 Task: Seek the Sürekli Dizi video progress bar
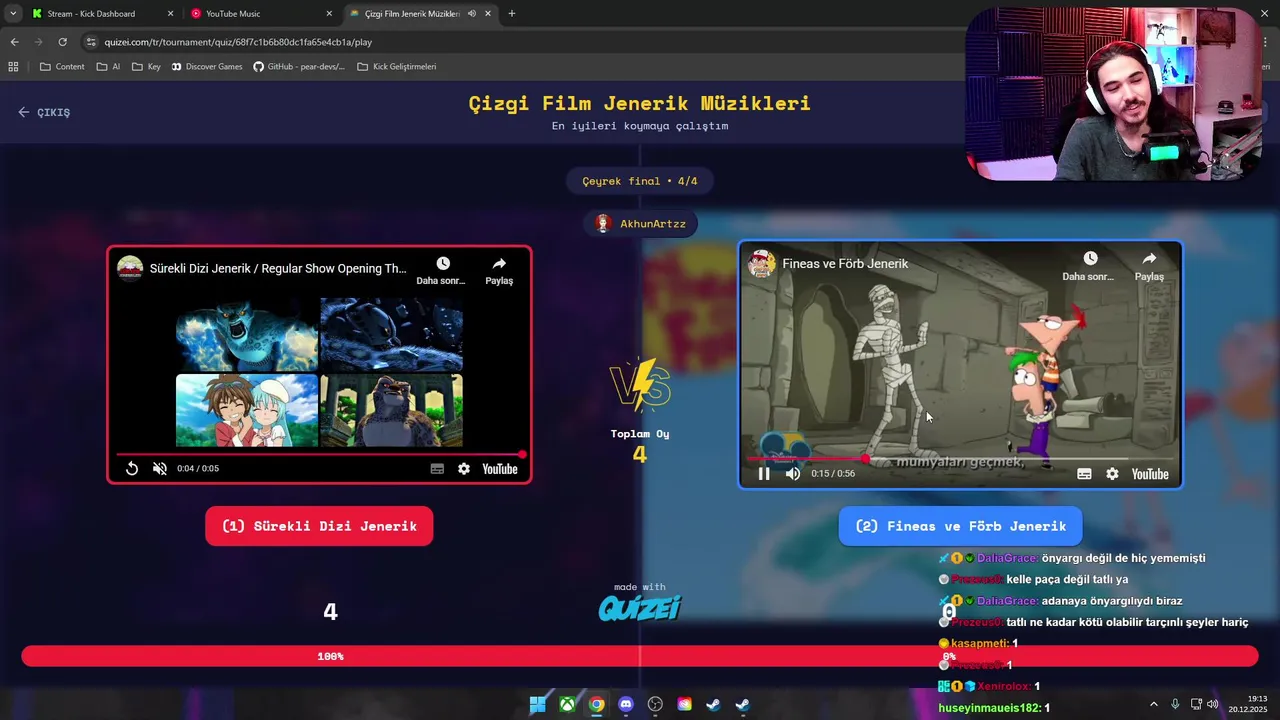click(320, 454)
